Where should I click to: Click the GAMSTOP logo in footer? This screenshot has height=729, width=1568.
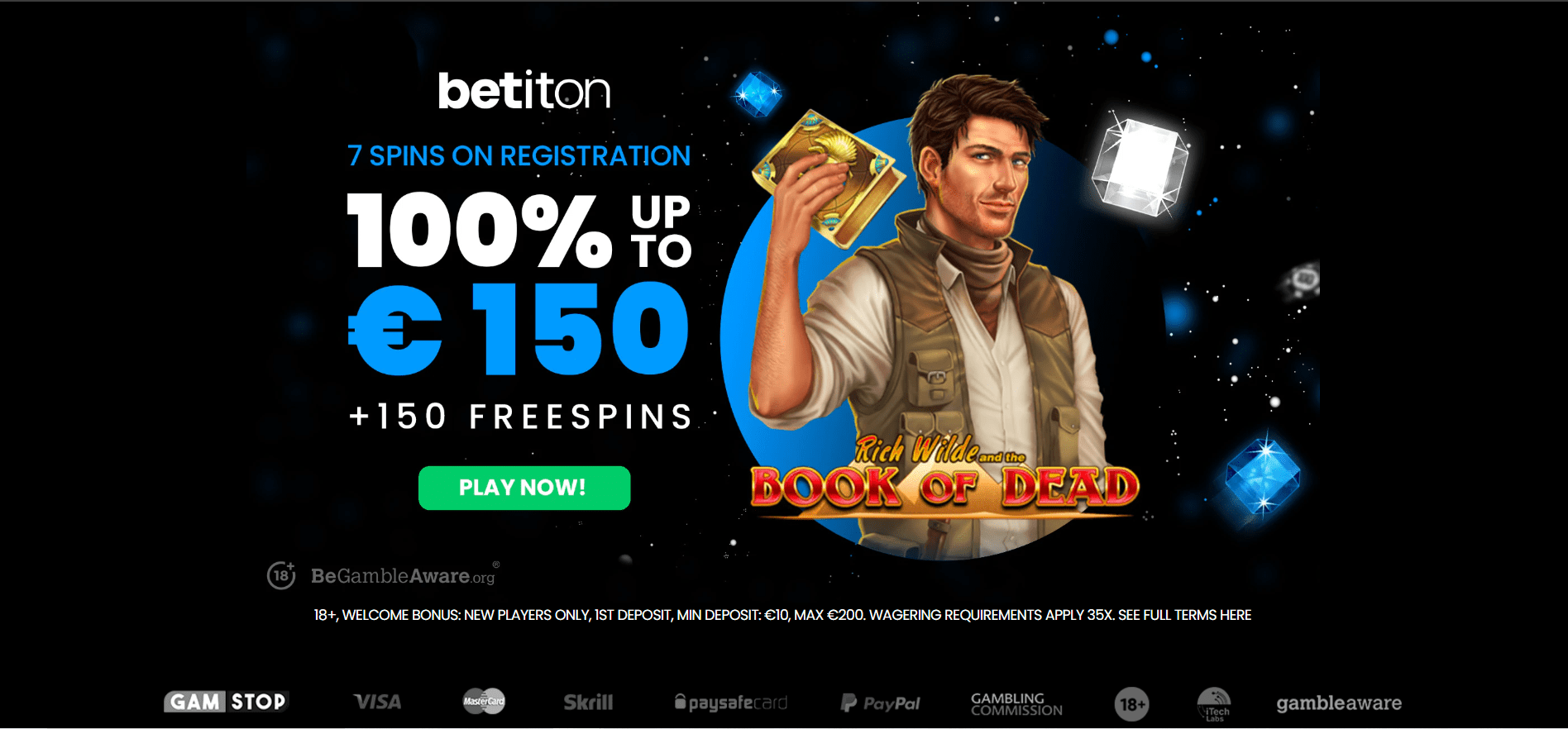(226, 702)
